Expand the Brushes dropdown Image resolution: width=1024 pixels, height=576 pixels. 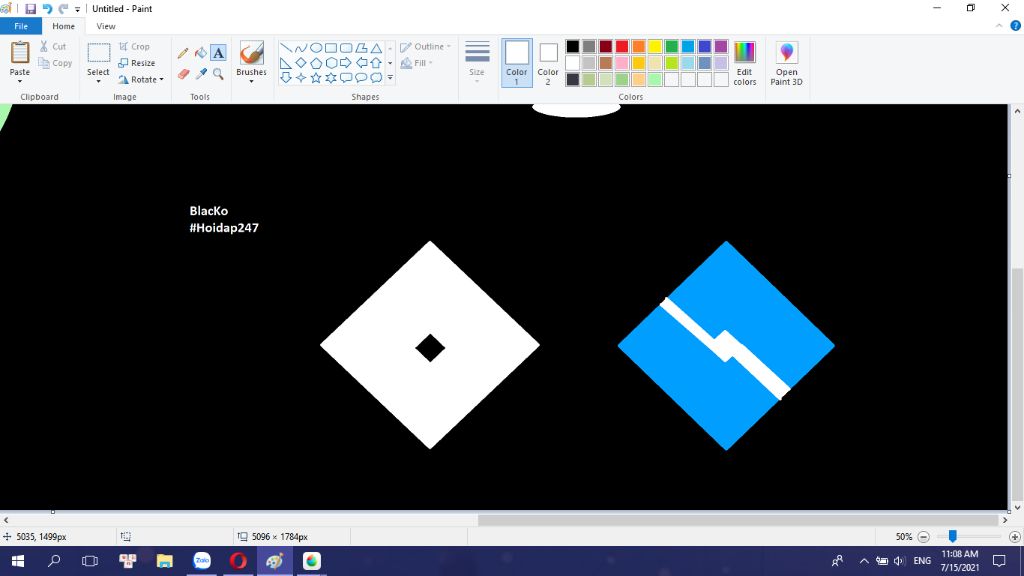tap(251, 82)
